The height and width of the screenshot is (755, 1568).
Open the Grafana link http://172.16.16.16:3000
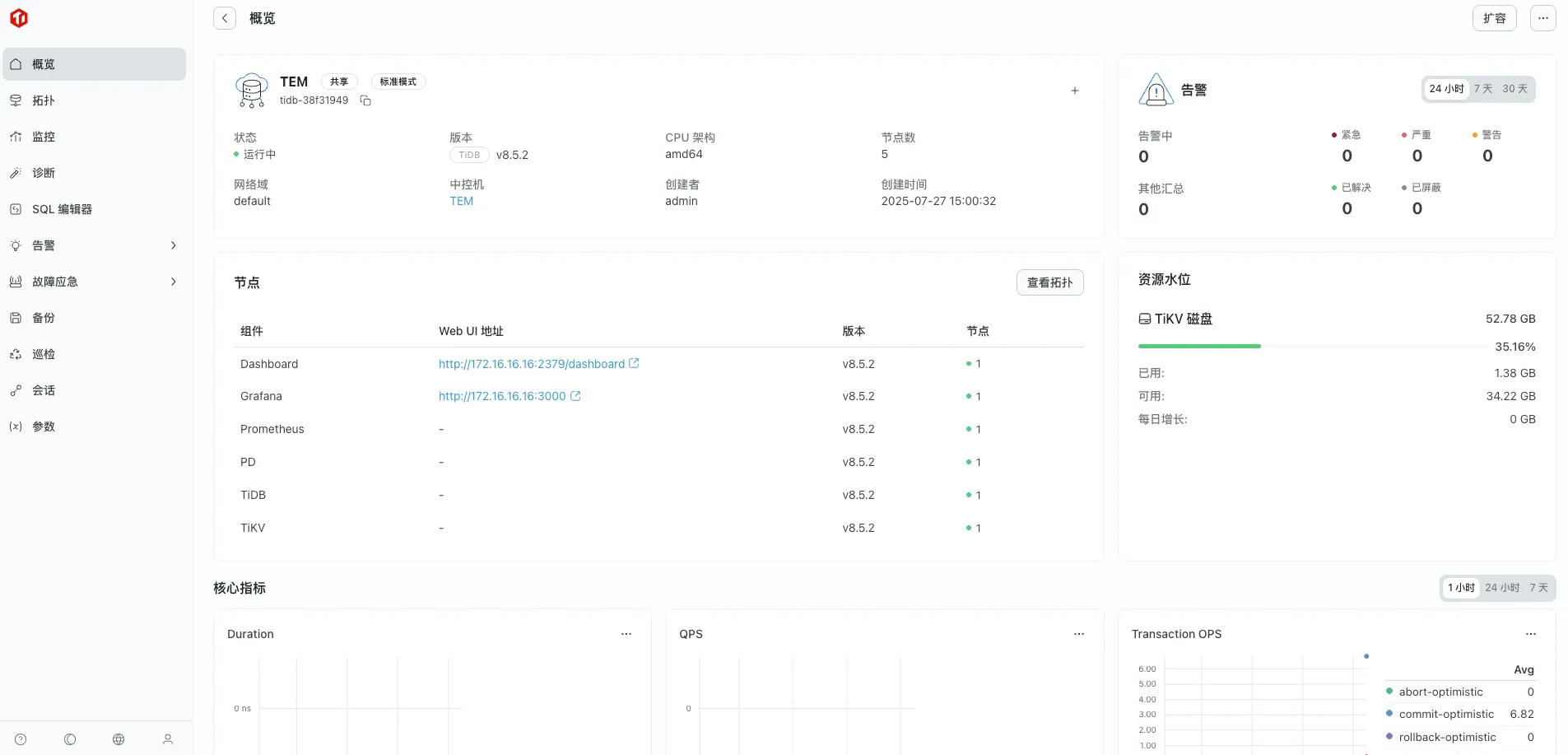pyautogui.click(x=503, y=396)
